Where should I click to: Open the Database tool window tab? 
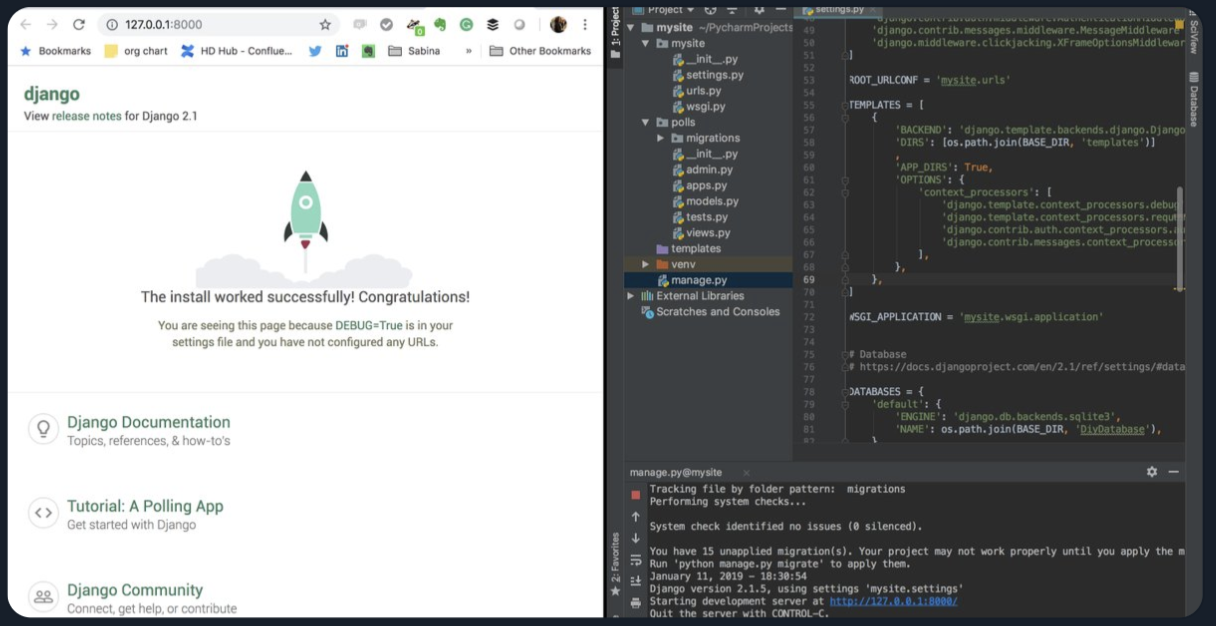pyautogui.click(x=1194, y=99)
